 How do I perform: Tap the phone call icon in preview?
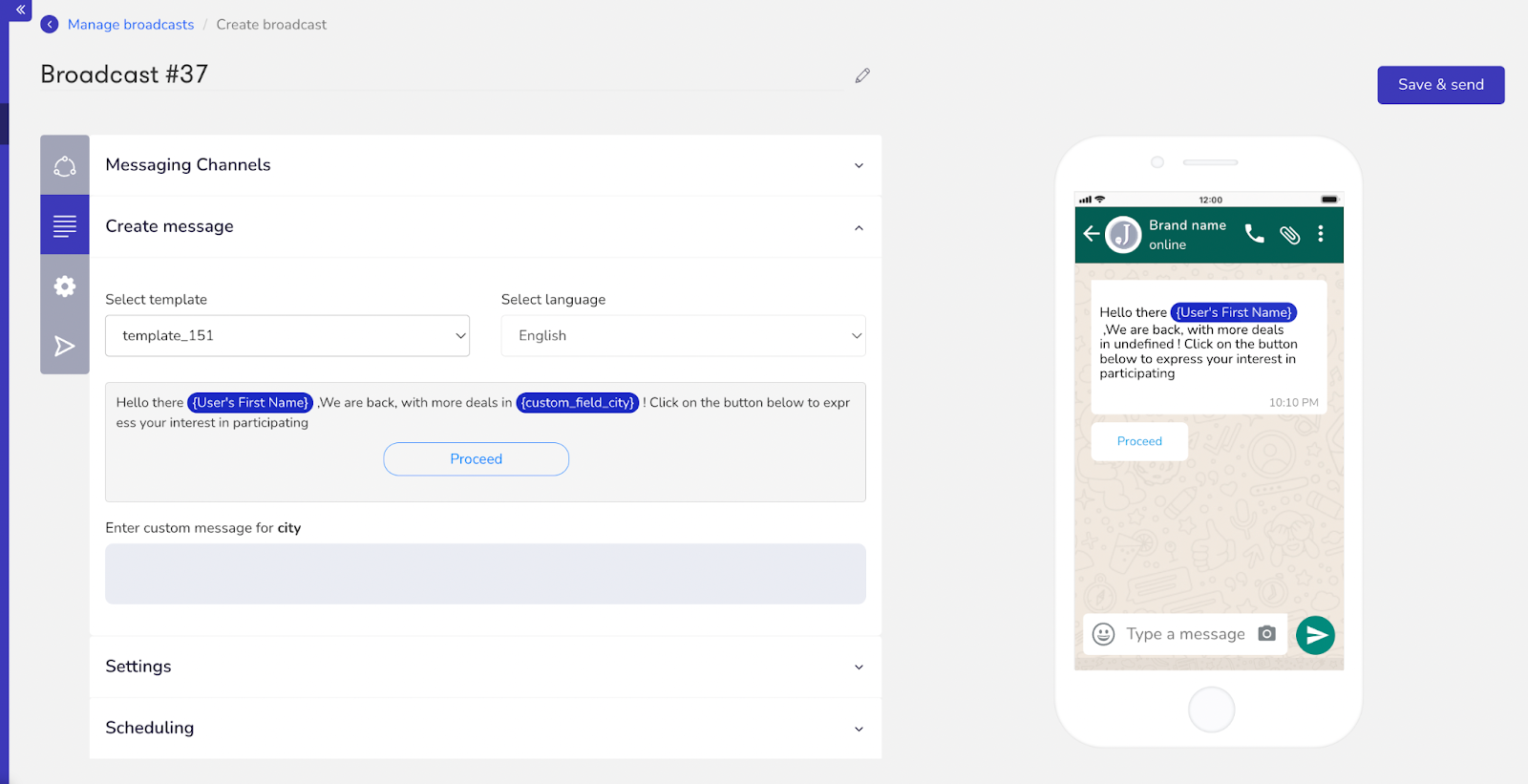point(1255,233)
